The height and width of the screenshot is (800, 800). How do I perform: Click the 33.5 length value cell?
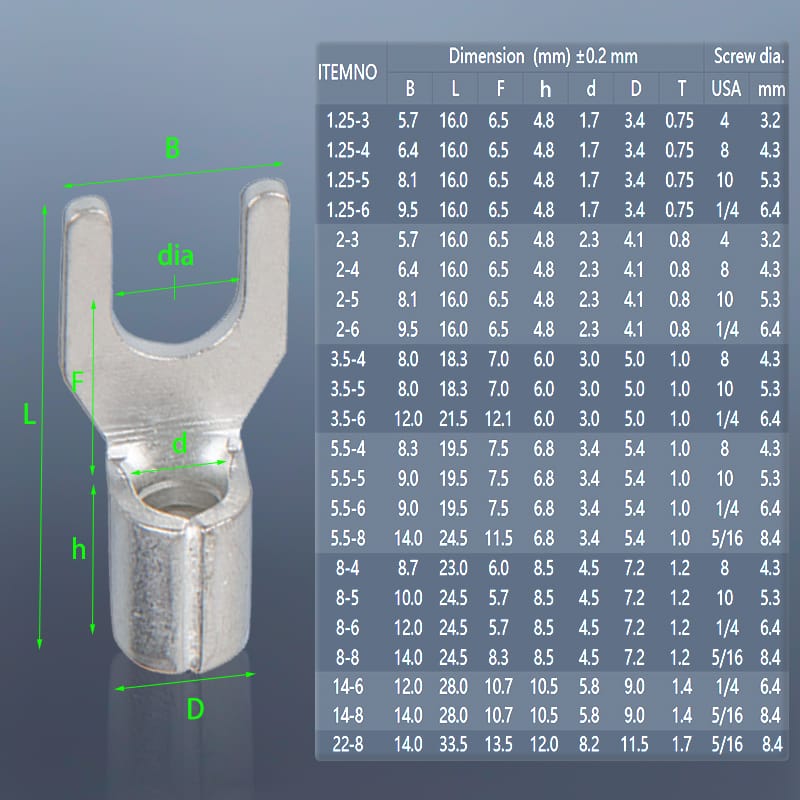tap(454, 744)
